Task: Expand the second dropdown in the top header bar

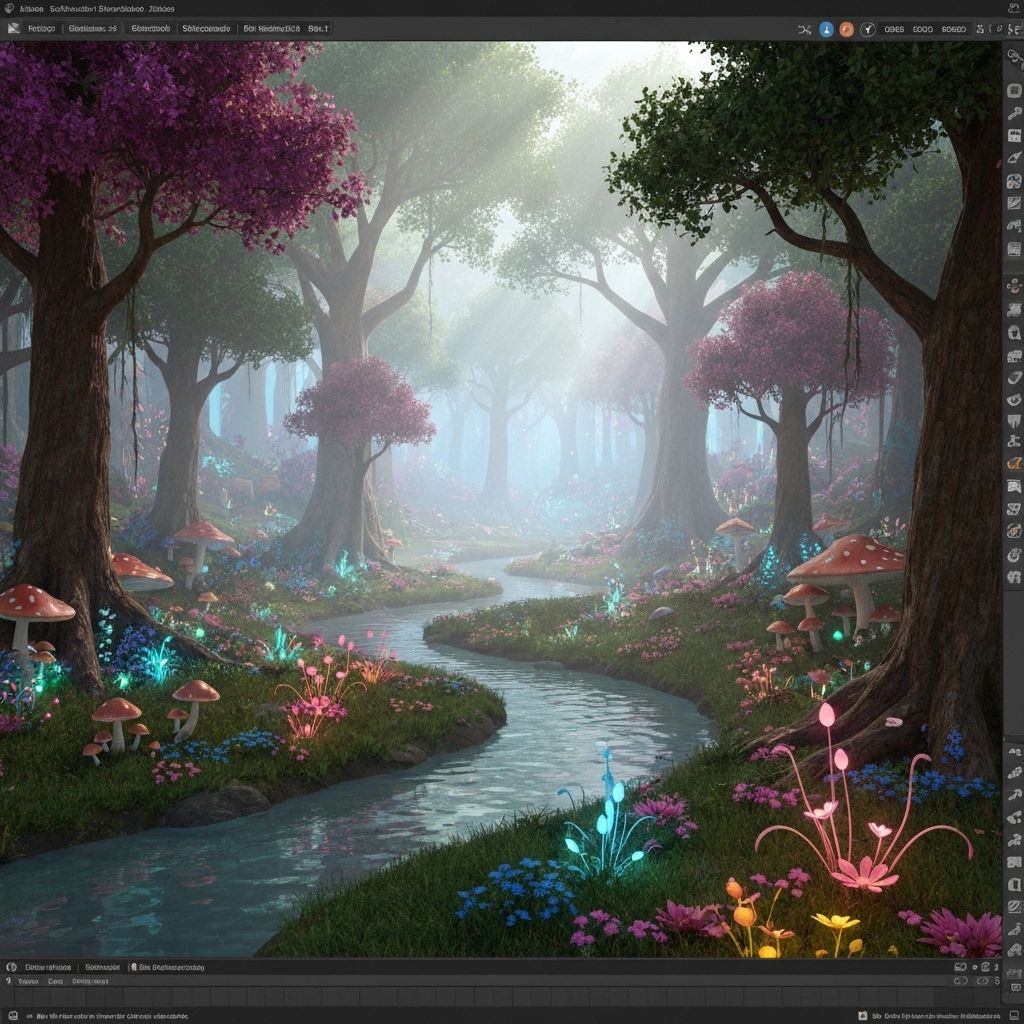Action: click(92, 29)
